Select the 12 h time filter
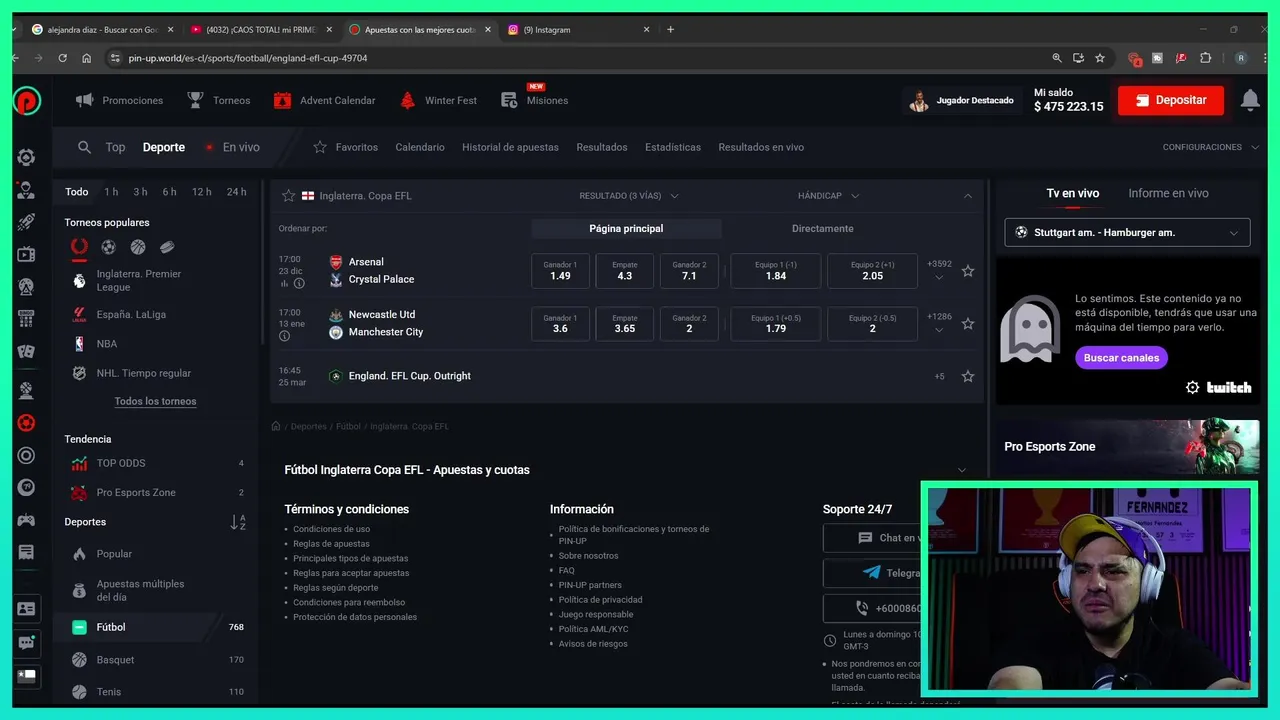This screenshot has width=1280, height=720. click(x=202, y=192)
